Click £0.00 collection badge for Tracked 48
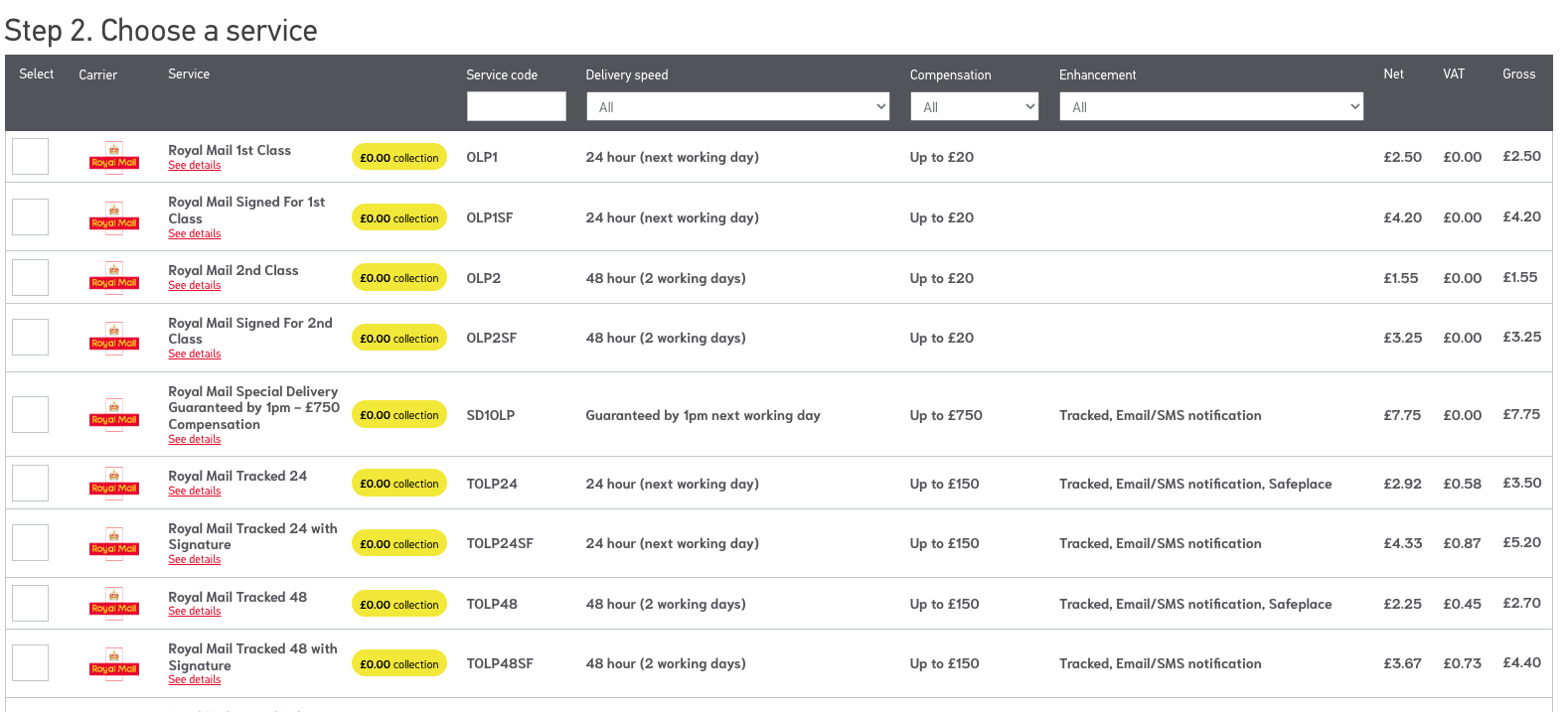1568x712 pixels. pos(399,604)
